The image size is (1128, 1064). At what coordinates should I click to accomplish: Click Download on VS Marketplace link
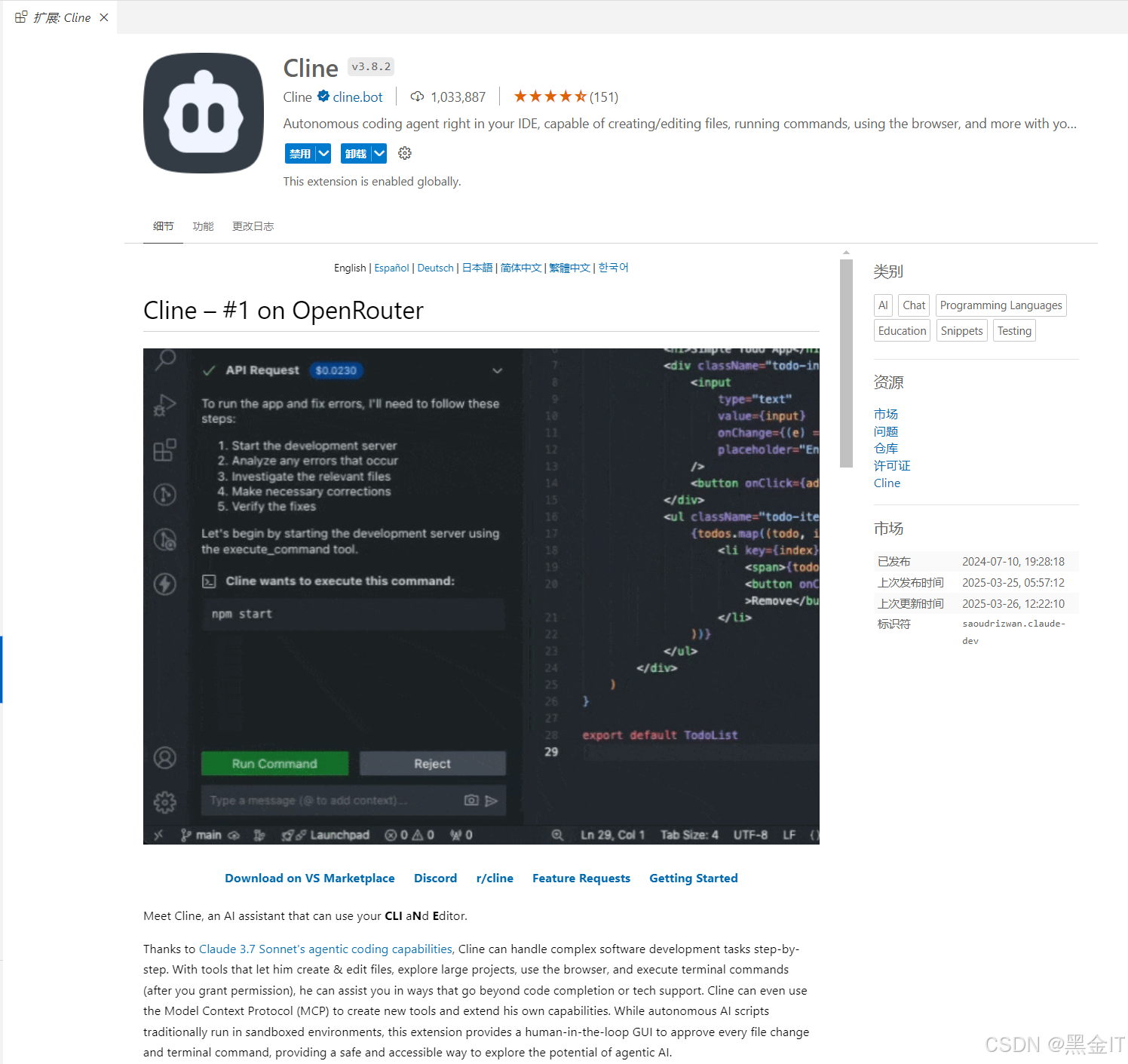(310, 878)
